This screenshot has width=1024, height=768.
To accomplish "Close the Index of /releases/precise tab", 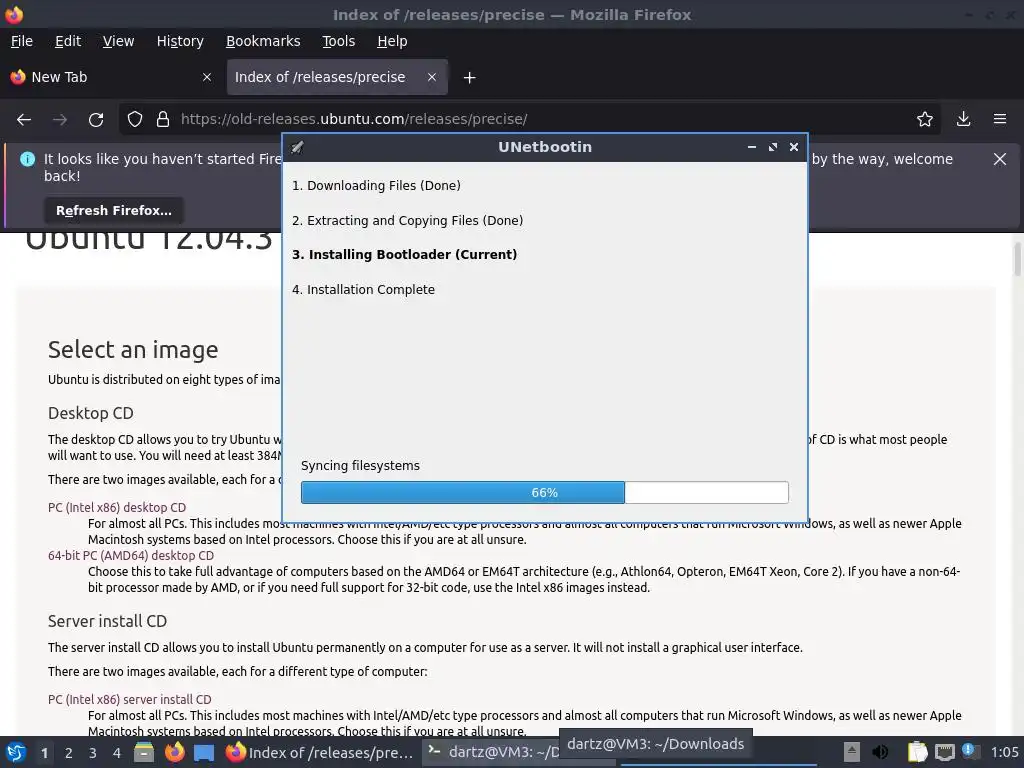I will click(432, 77).
